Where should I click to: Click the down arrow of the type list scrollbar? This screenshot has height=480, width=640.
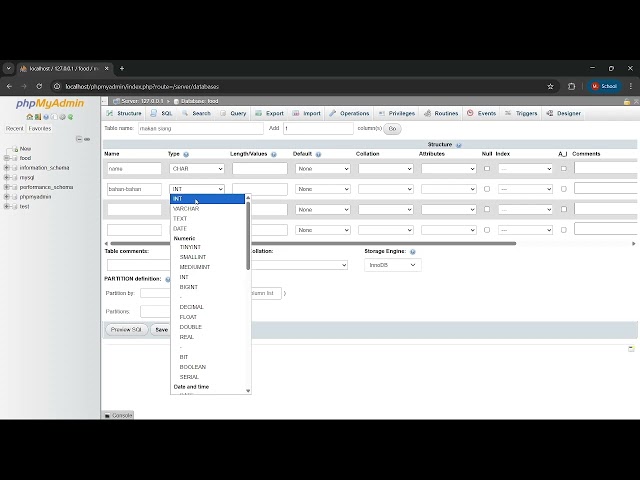[248, 391]
